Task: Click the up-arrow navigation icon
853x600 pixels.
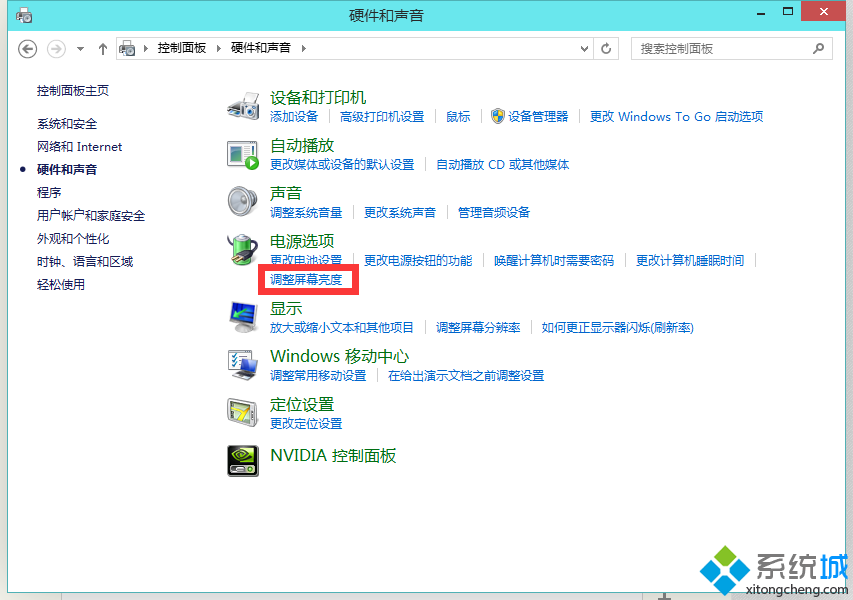Action: pyautogui.click(x=102, y=48)
